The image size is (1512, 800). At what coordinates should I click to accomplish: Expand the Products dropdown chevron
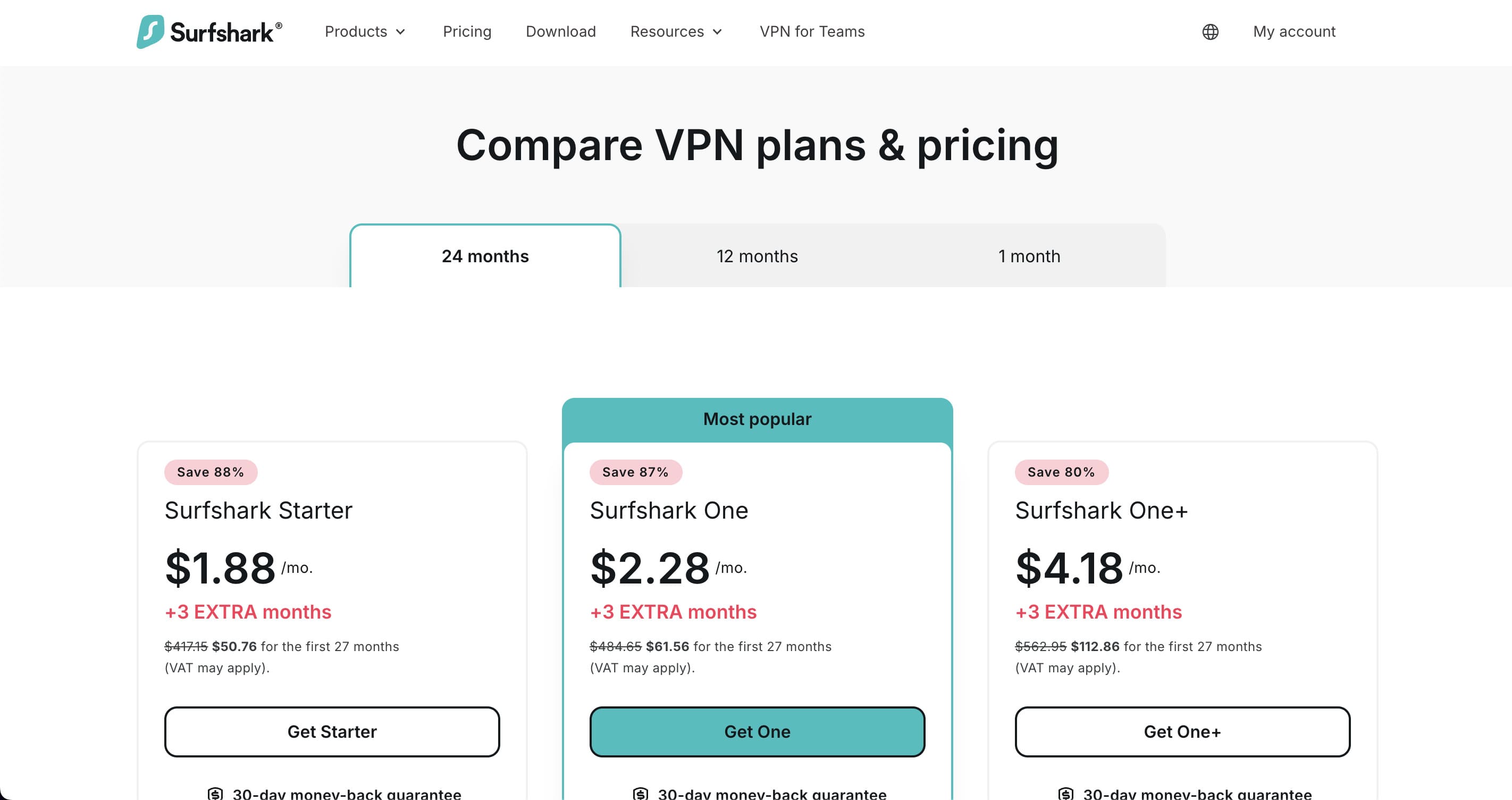pos(401,32)
